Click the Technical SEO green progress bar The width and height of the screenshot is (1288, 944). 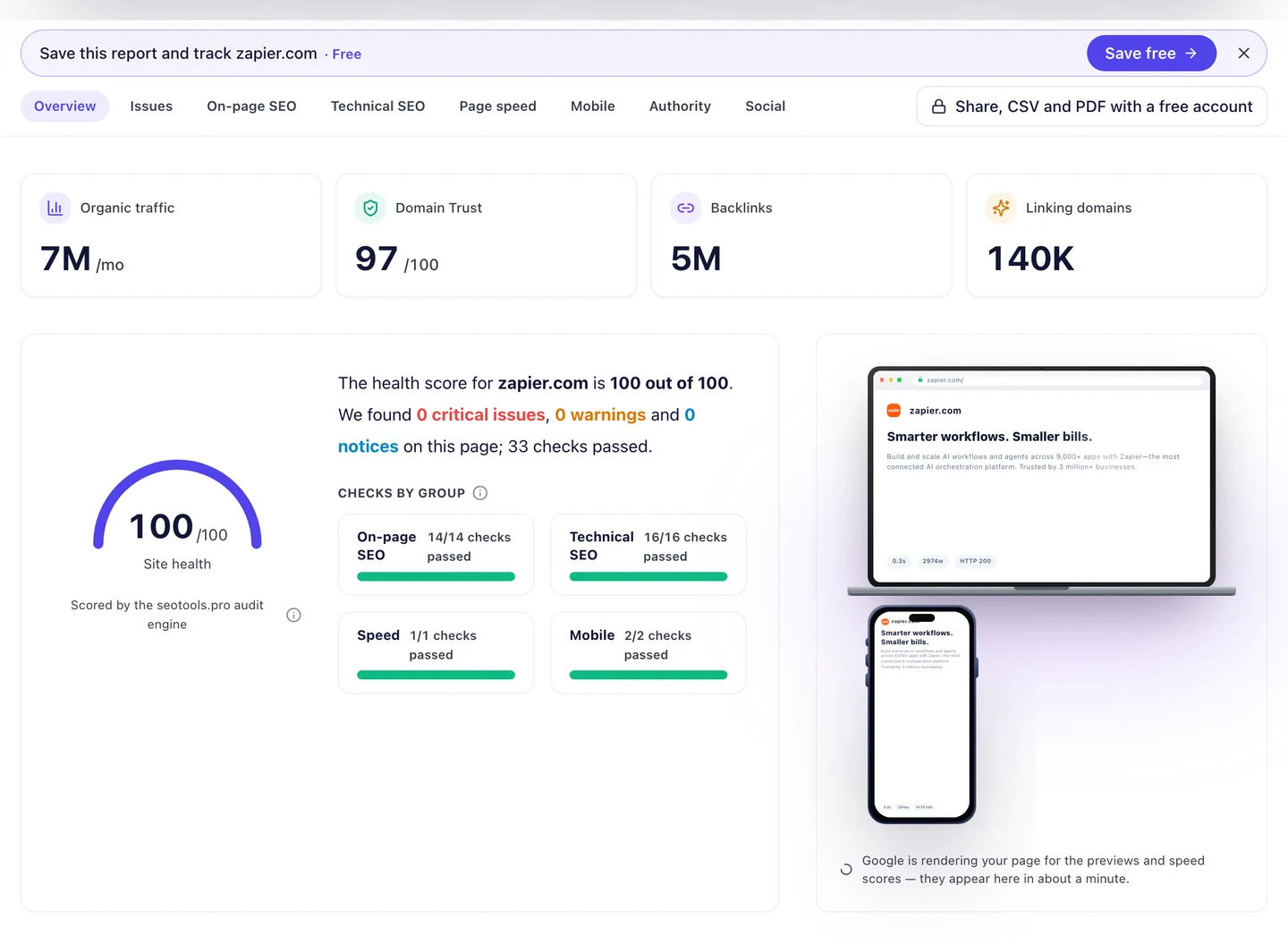[648, 577]
